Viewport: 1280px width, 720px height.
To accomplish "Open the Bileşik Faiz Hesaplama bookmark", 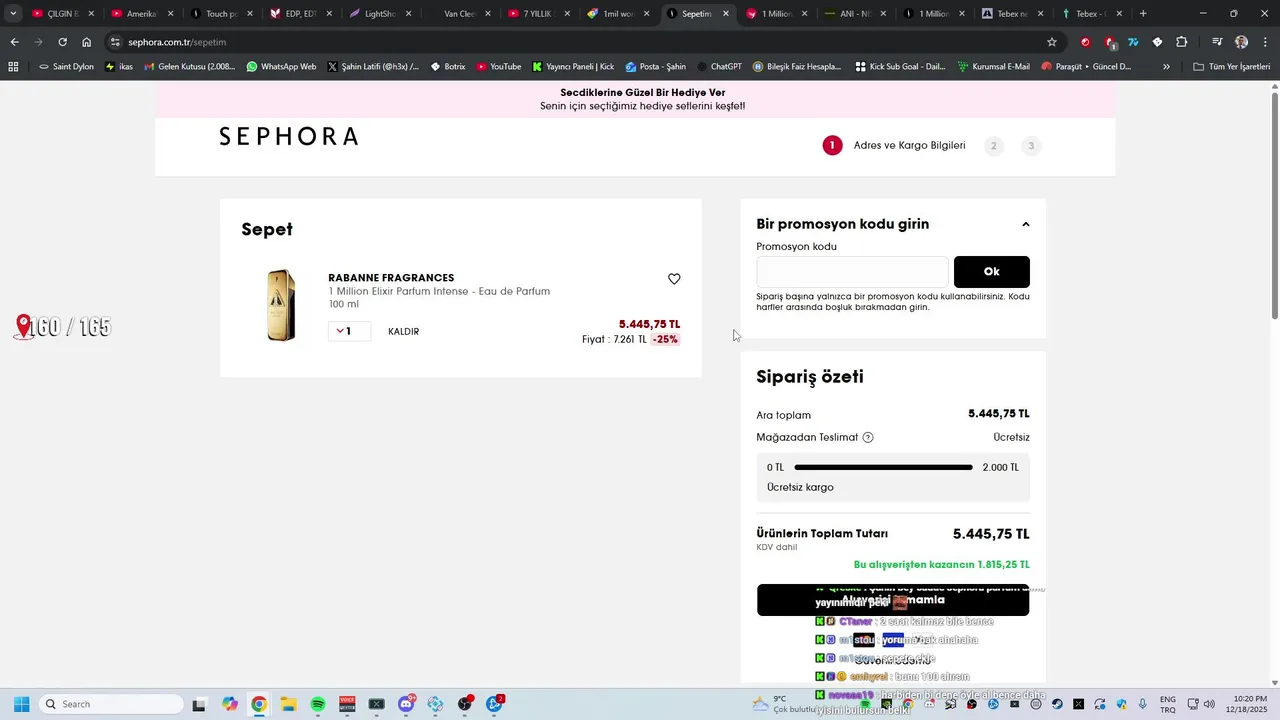I will [797, 67].
